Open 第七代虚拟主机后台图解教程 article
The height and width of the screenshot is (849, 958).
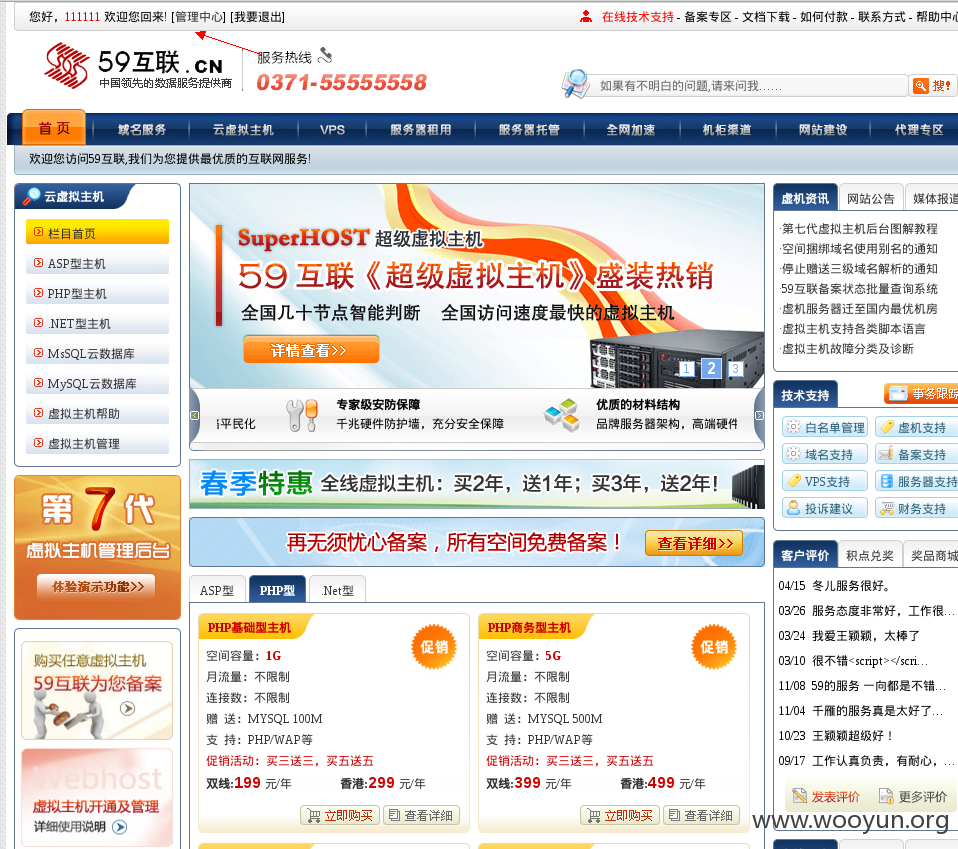click(859, 228)
